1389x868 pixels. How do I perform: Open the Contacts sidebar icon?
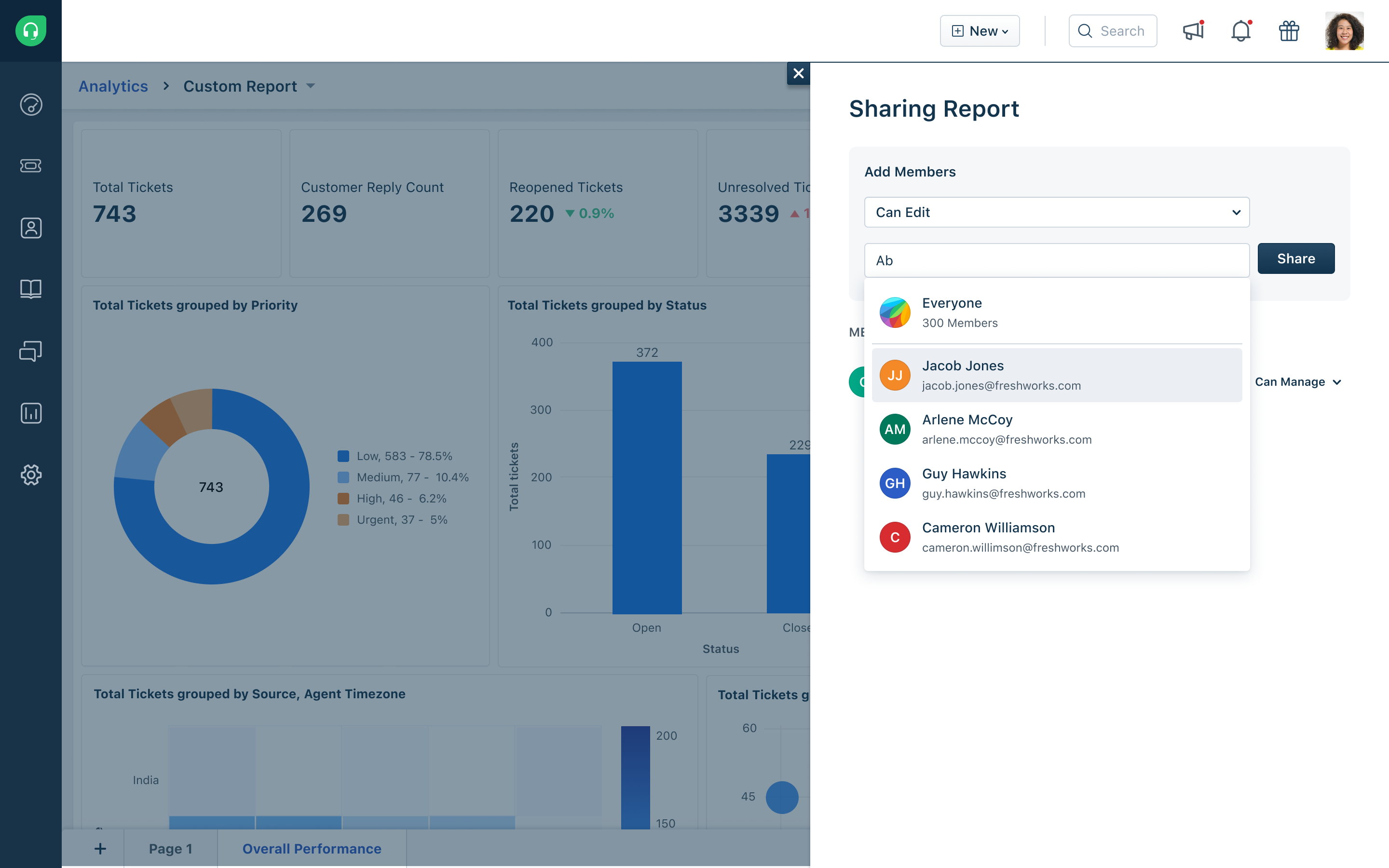coord(30,228)
